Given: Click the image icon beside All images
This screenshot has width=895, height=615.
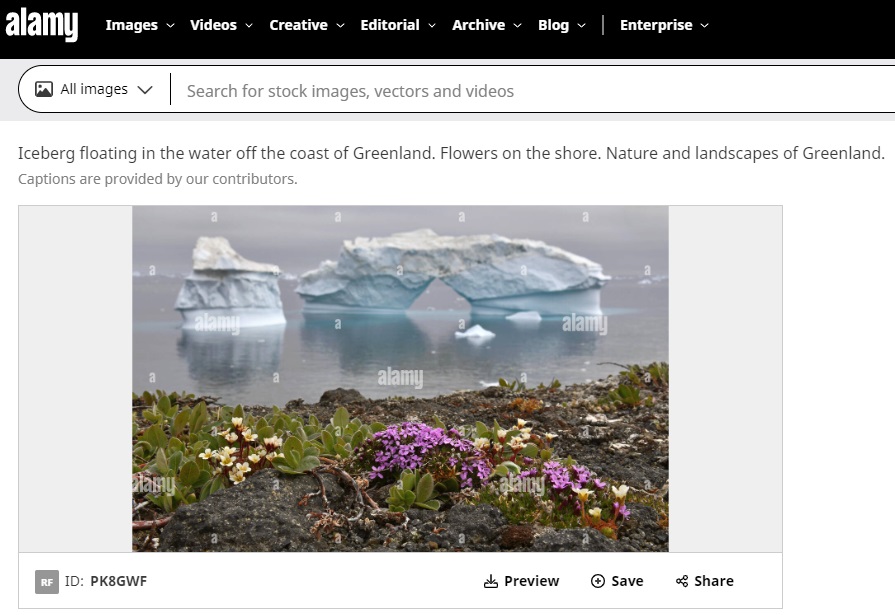Looking at the screenshot, I should click(x=44, y=89).
